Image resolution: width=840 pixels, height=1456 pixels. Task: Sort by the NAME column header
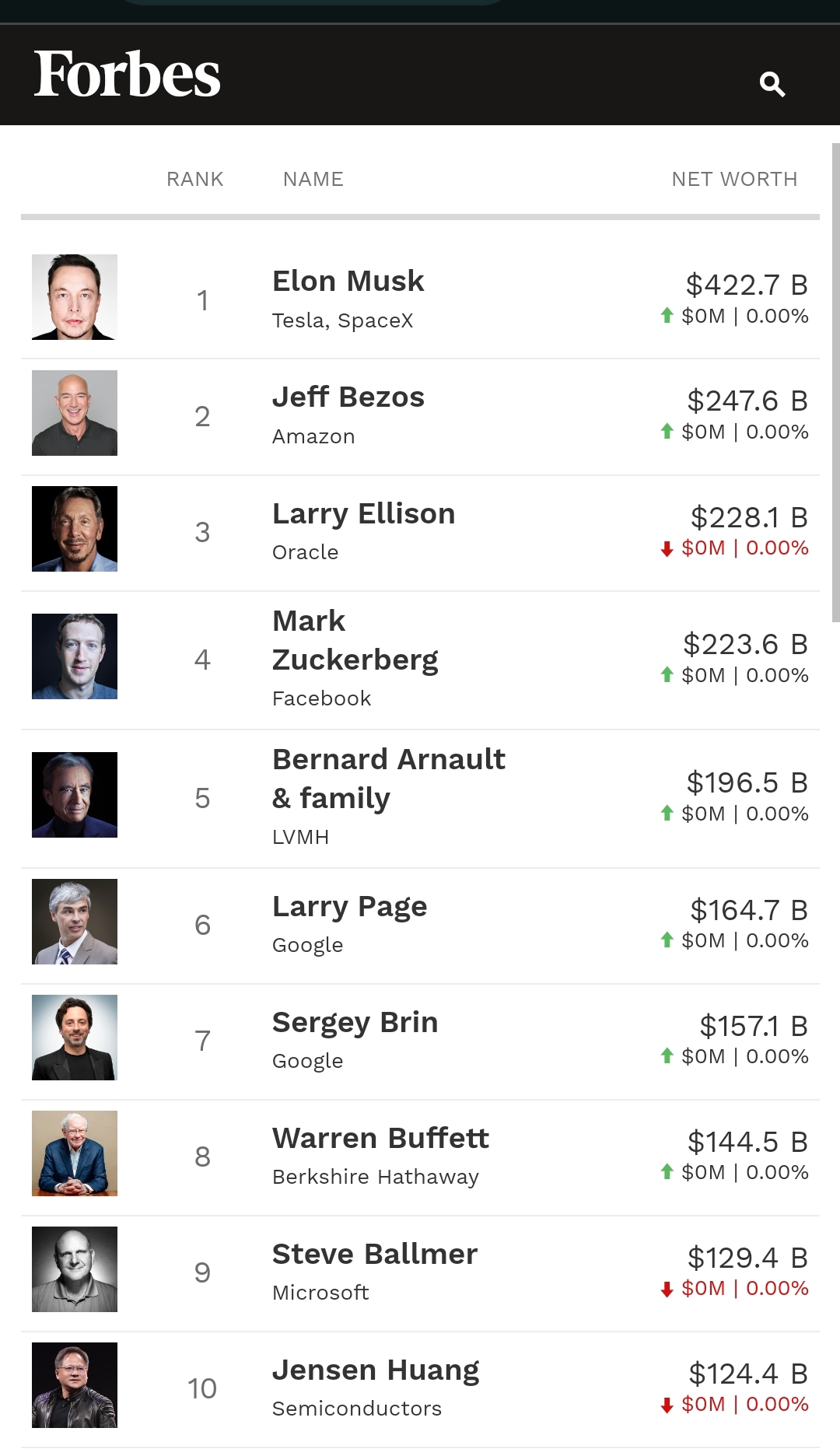pyautogui.click(x=313, y=179)
